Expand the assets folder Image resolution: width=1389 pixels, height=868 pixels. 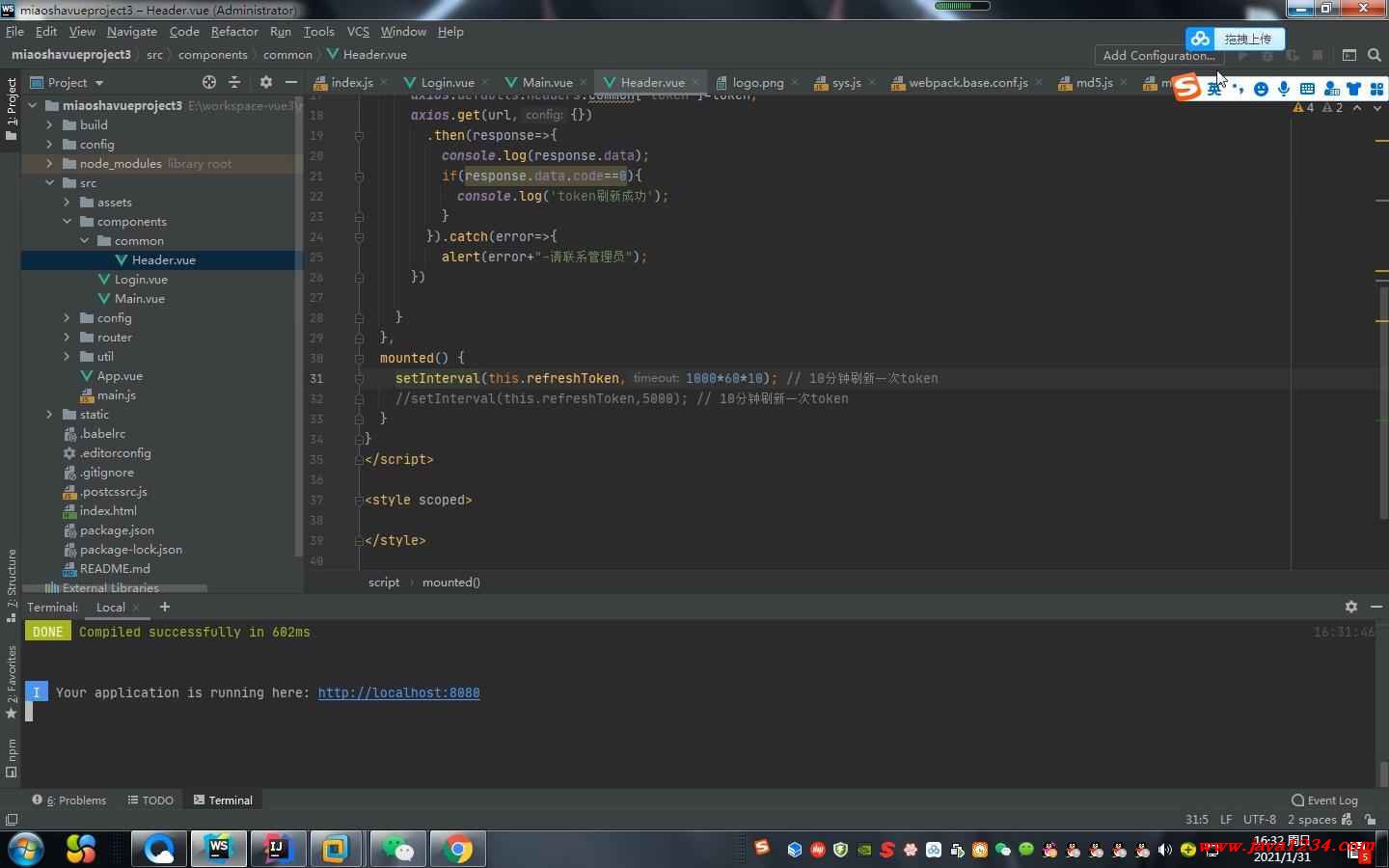pos(67,202)
